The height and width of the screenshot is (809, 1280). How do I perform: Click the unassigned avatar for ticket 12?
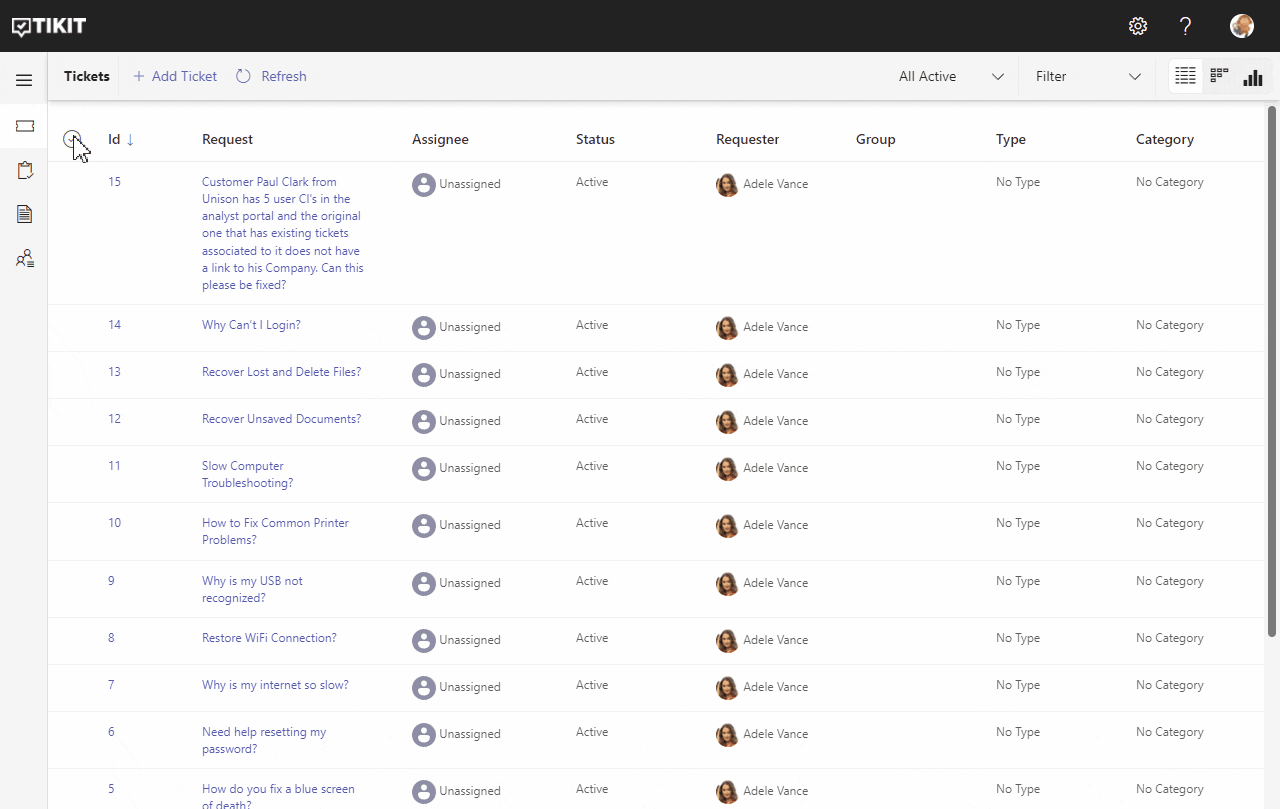(424, 421)
